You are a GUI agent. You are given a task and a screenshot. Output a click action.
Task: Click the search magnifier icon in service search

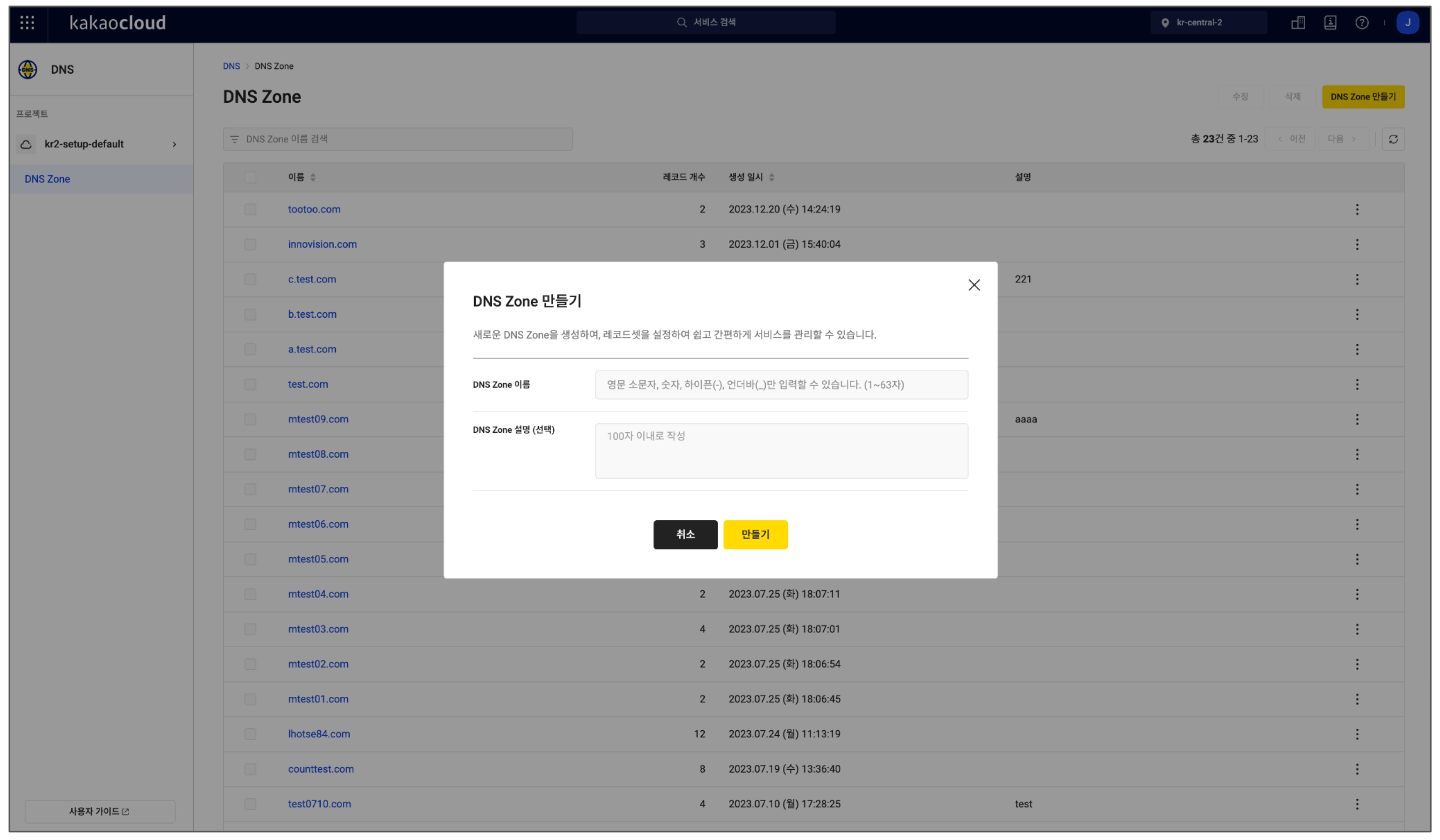(681, 22)
